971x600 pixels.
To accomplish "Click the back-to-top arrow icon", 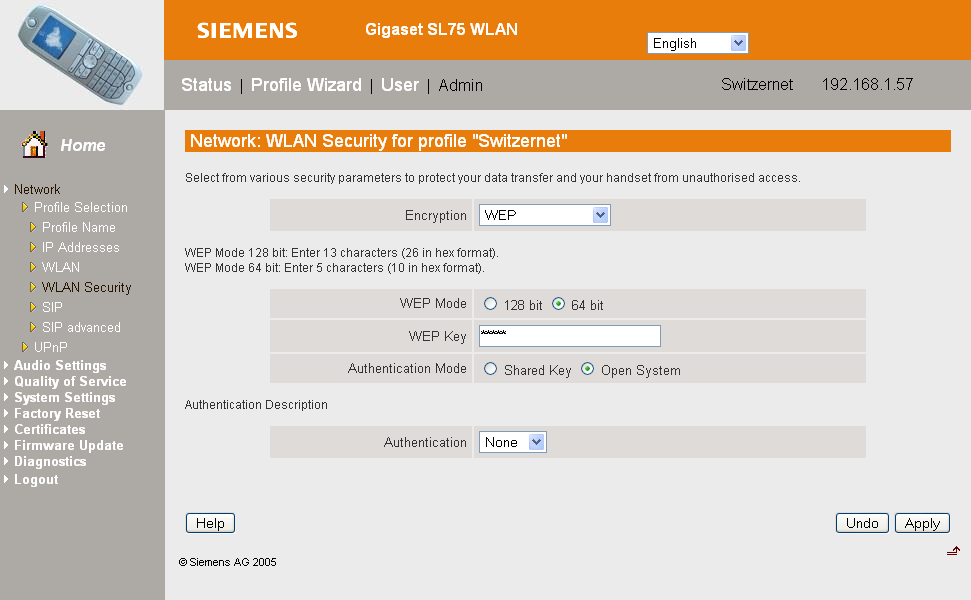I will click(953, 550).
